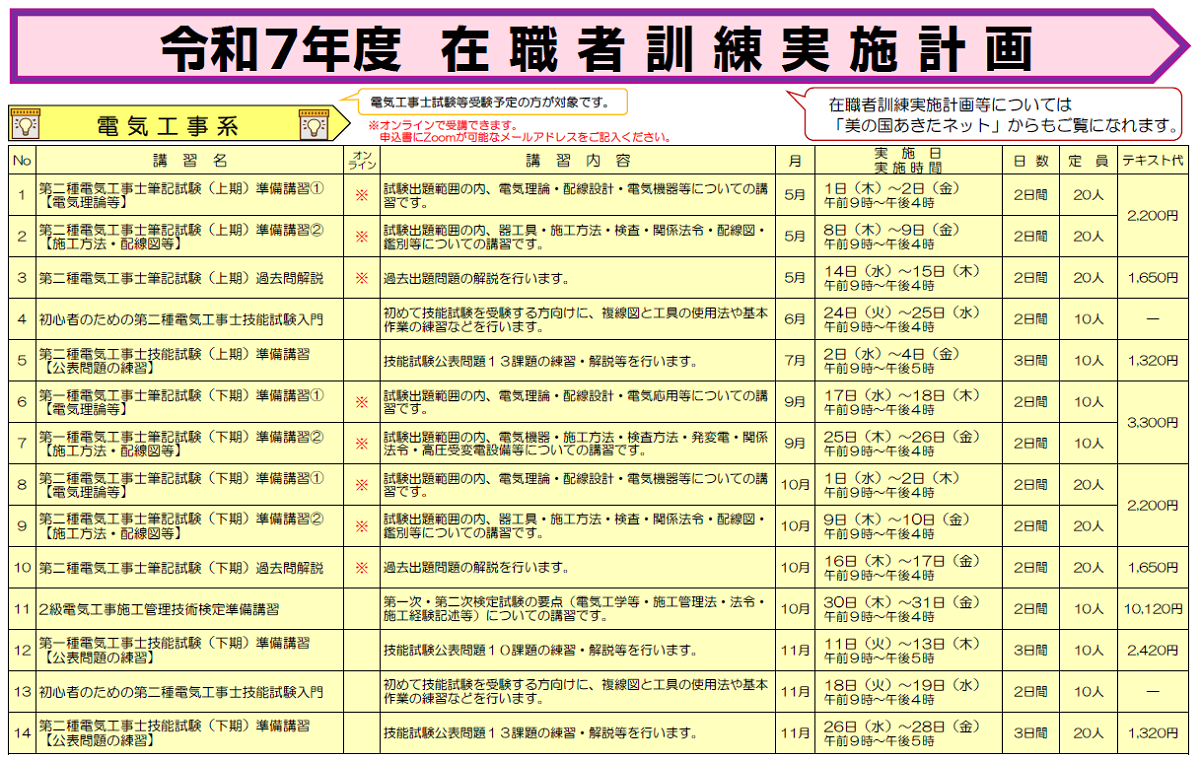Click the date 16日（木）～17日（金）

pyautogui.click(x=901, y=560)
